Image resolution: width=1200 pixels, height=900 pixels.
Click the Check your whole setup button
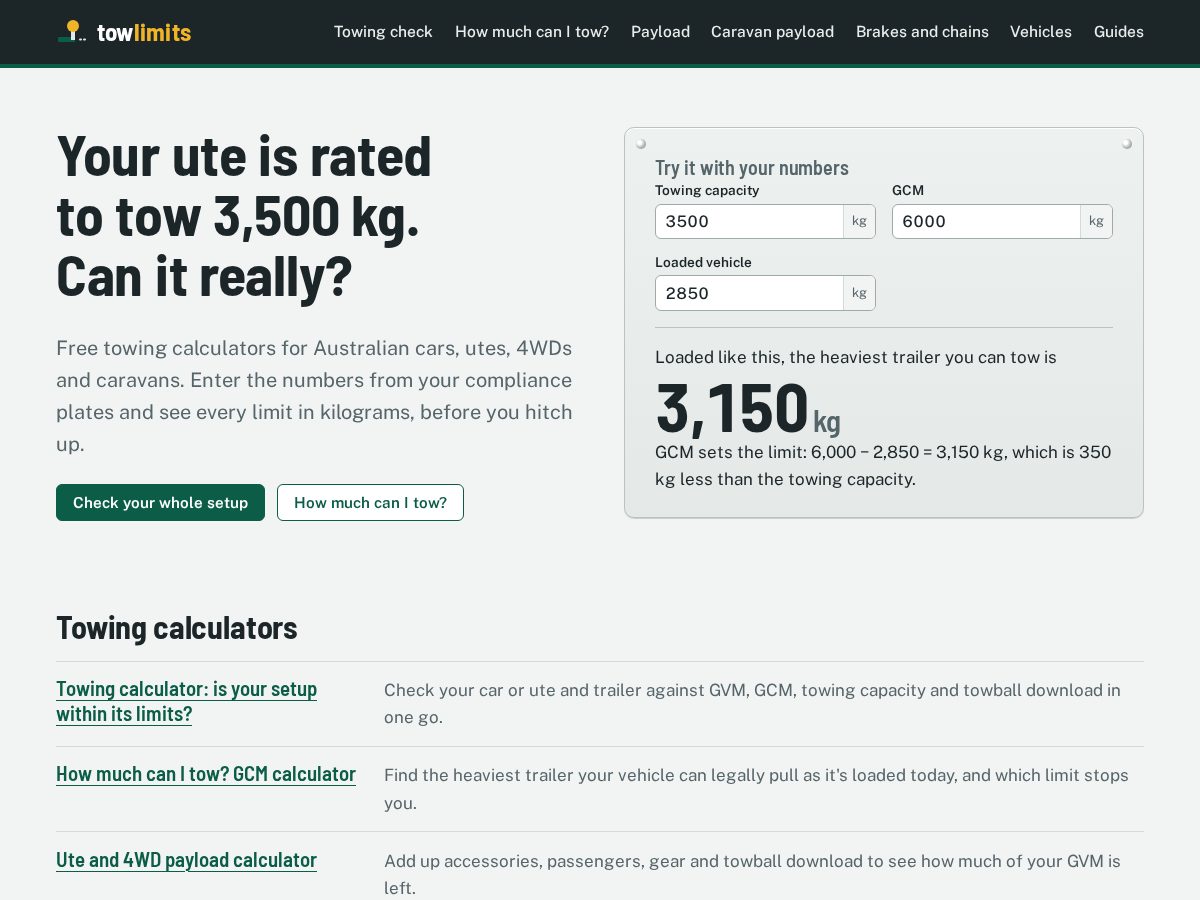[x=160, y=502]
